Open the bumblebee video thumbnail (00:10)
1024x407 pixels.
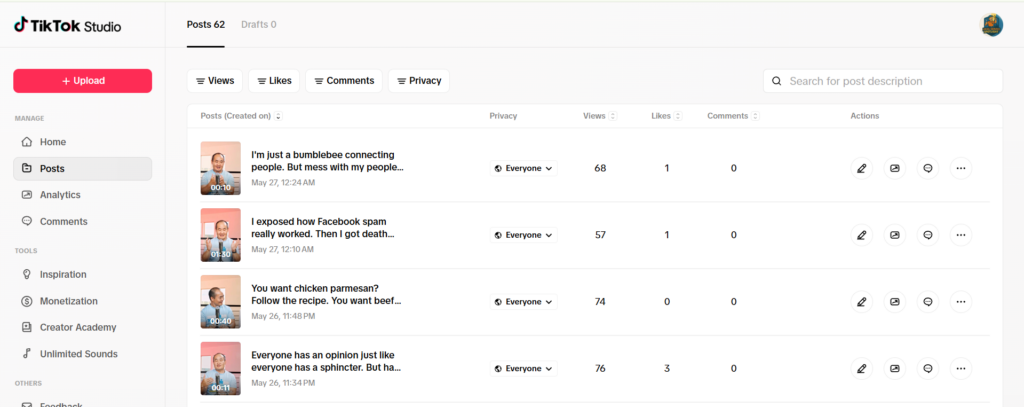click(221, 168)
